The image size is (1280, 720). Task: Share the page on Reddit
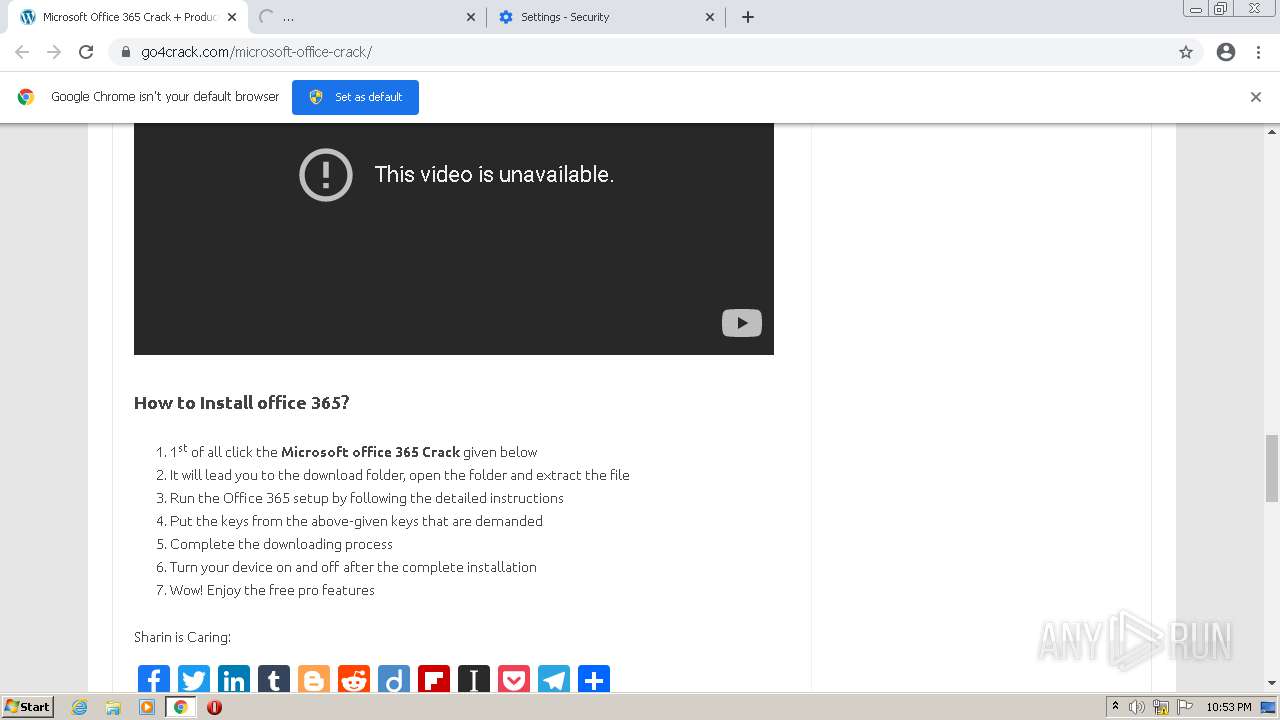tap(354, 680)
